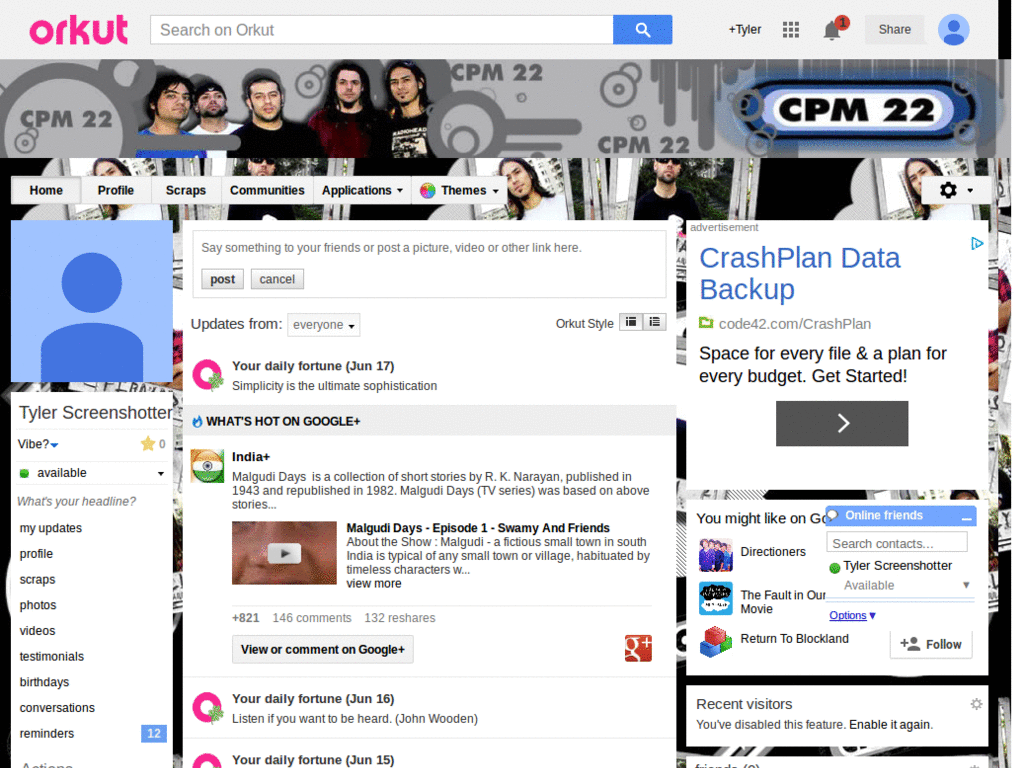Switch to compact Orkut Style list view
The height and width of the screenshot is (768, 1024).
click(631, 322)
